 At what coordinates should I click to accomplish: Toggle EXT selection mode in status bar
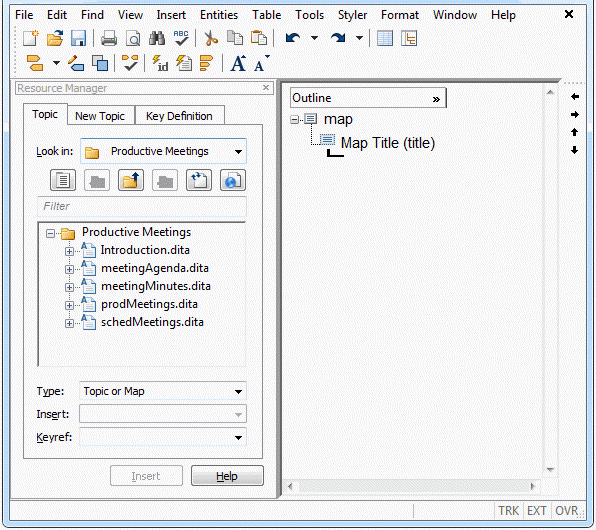point(536,510)
